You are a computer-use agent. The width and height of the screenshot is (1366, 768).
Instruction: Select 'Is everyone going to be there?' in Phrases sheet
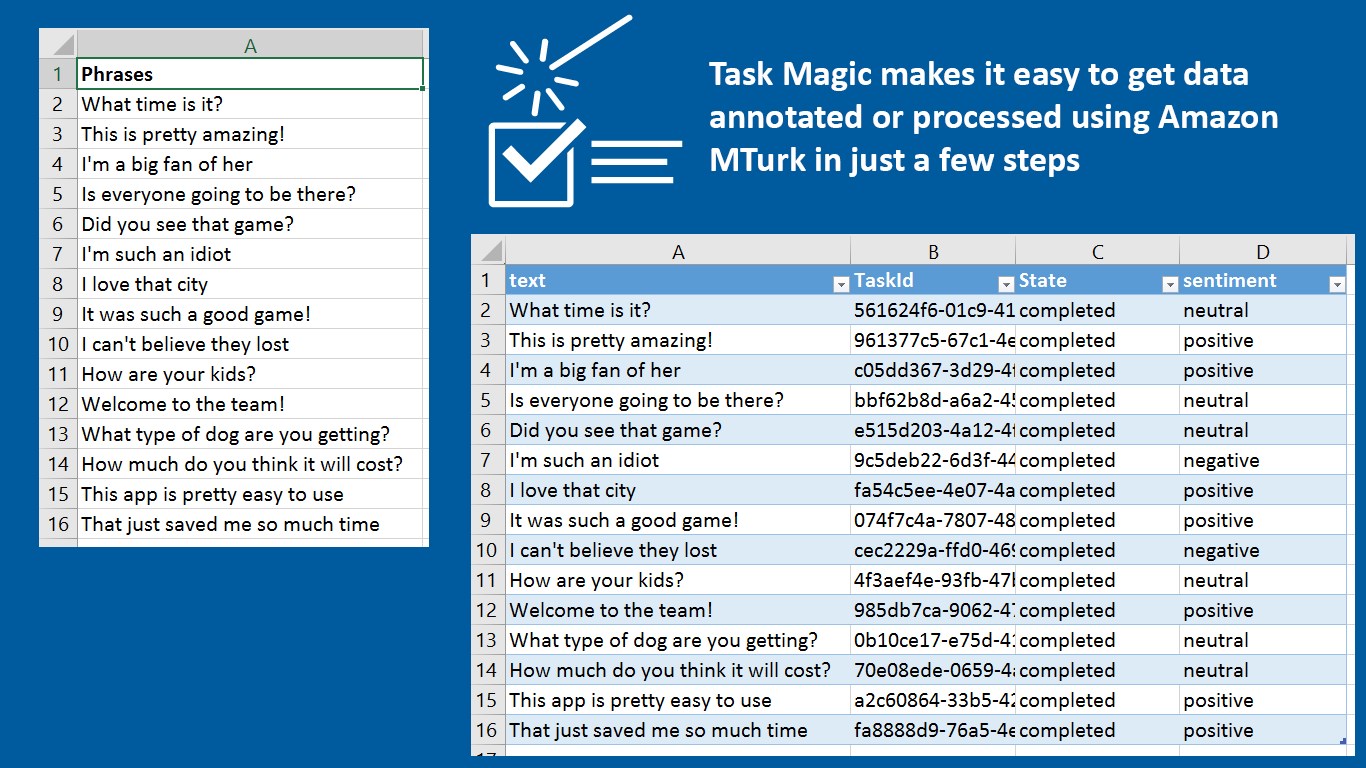tap(250, 194)
